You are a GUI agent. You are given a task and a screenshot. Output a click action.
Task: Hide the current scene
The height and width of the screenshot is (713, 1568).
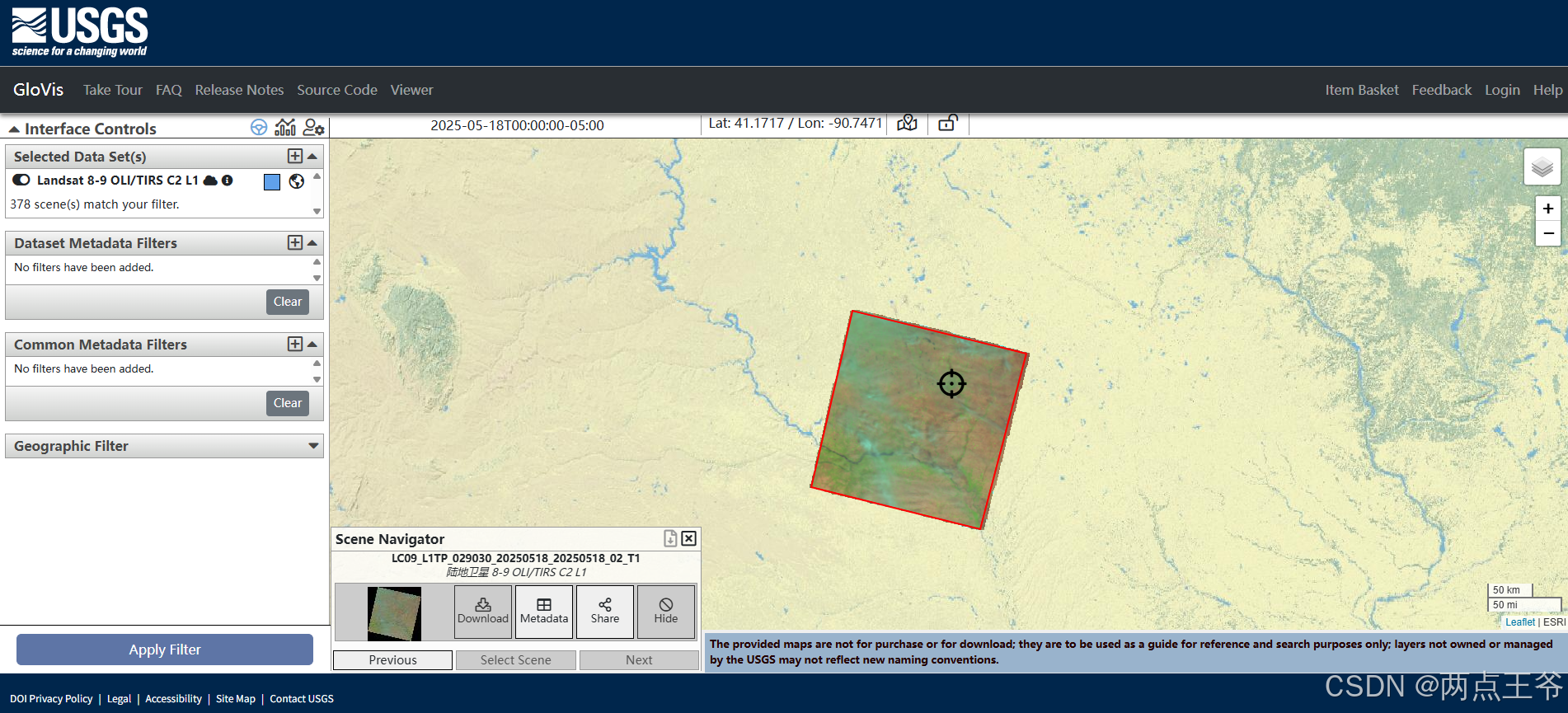[x=666, y=612]
